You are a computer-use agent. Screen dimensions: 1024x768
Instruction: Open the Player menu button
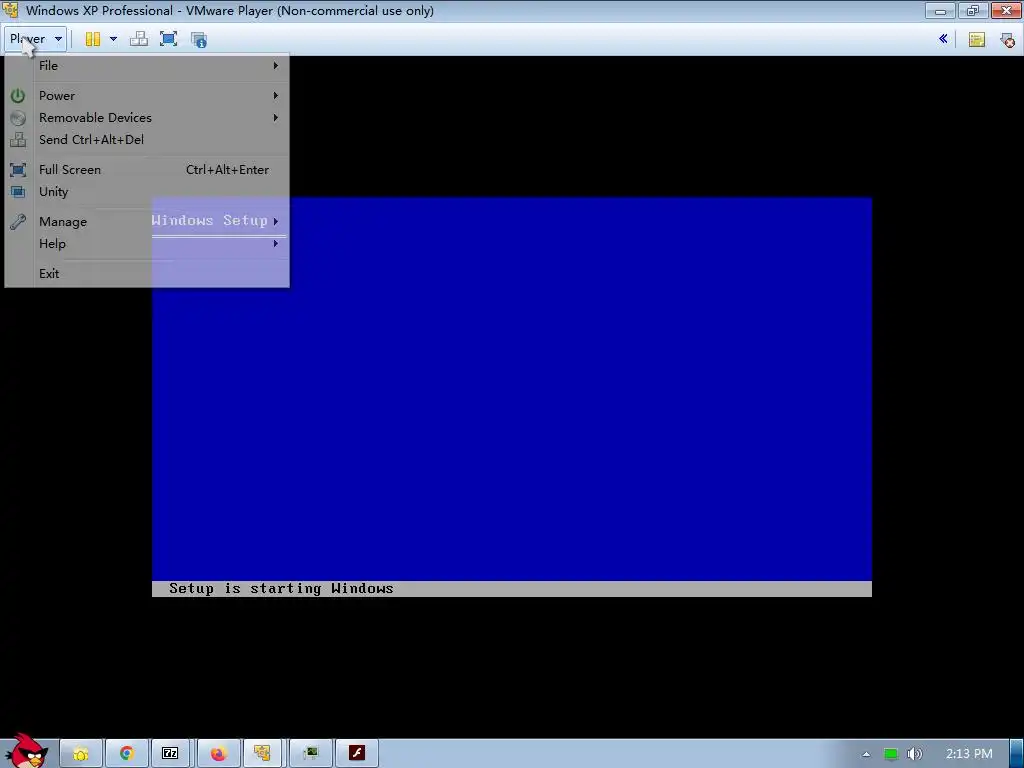click(35, 39)
